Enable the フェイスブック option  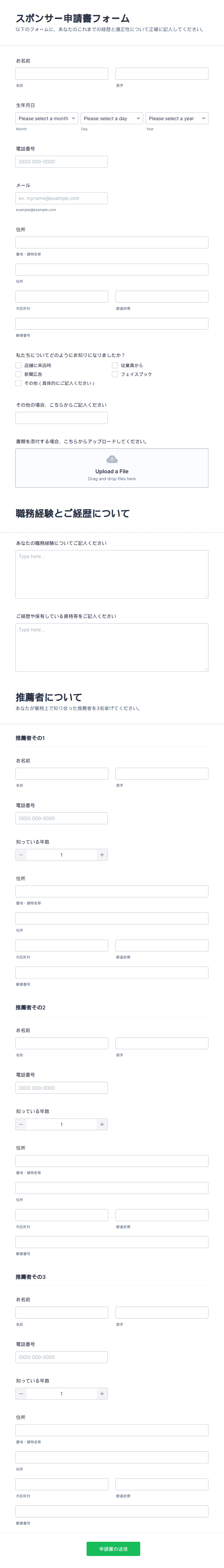(x=114, y=374)
